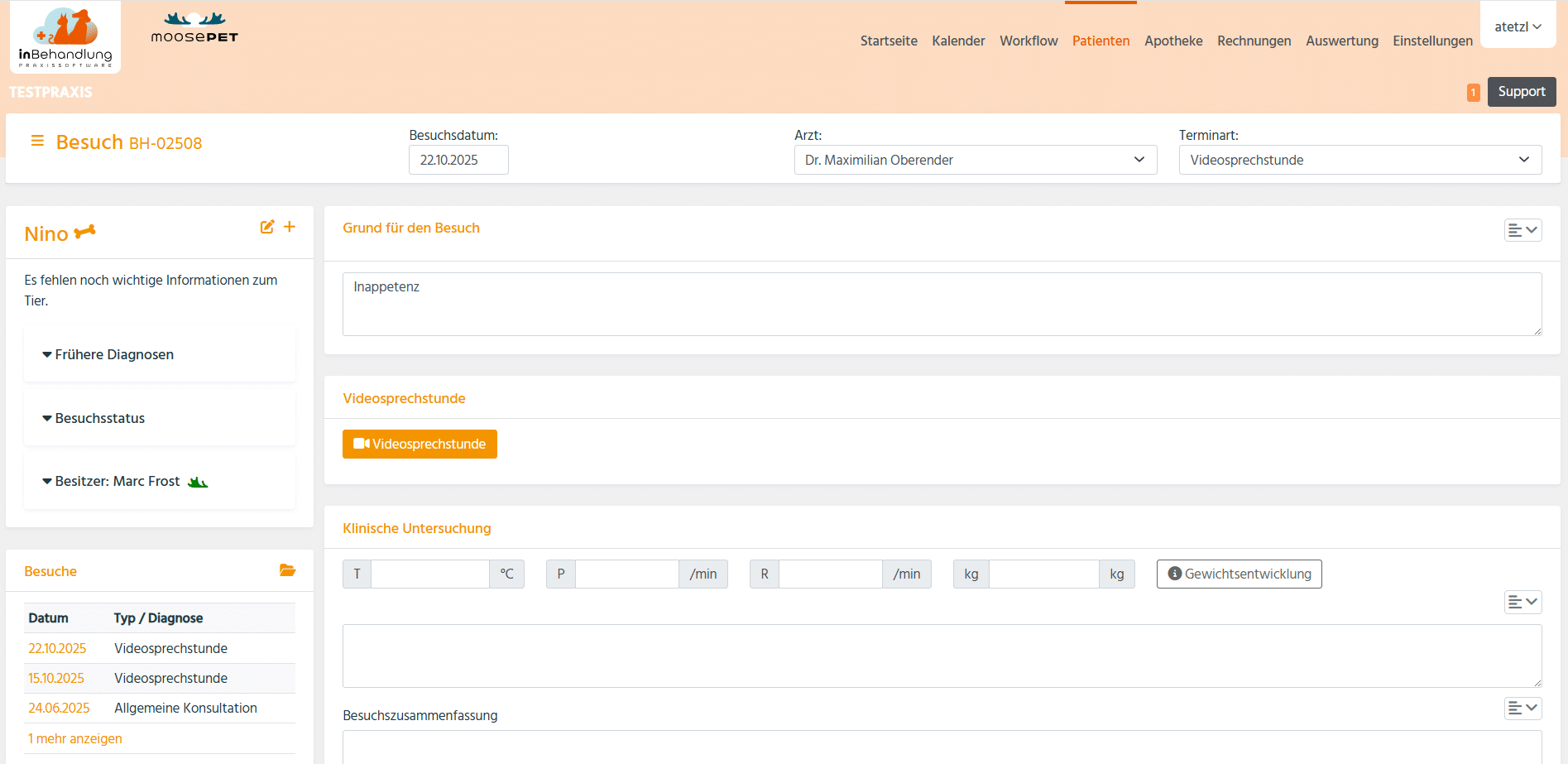Open the hamburger menu next to Besuch BH-02508

point(37,141)
